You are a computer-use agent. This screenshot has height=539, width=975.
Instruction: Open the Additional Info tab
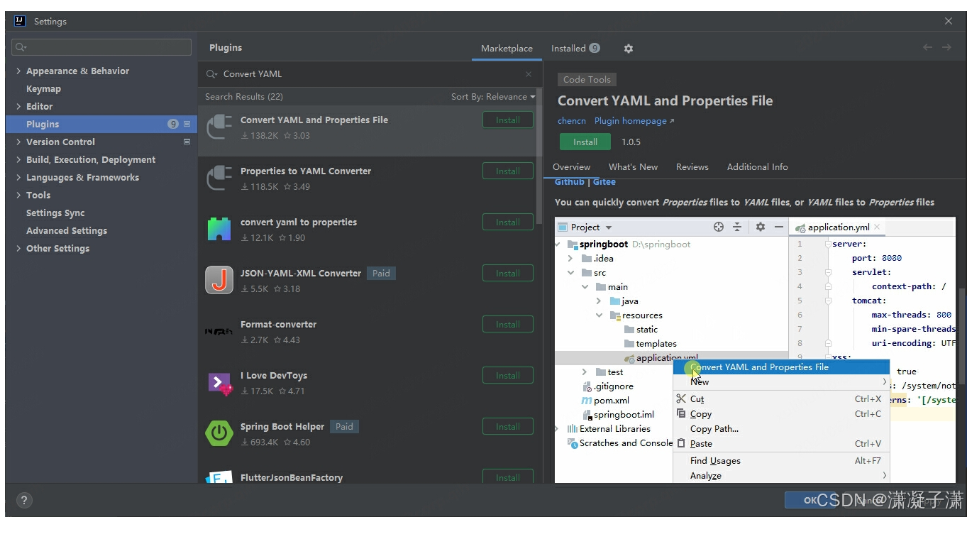click(x=757, y=167)
